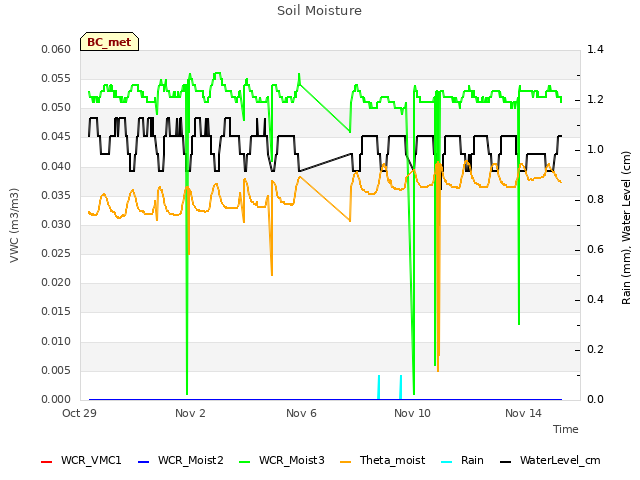640x480 pixels.
Task: Click the VWC (m3/m3) y-axis title
Action: 14,225
